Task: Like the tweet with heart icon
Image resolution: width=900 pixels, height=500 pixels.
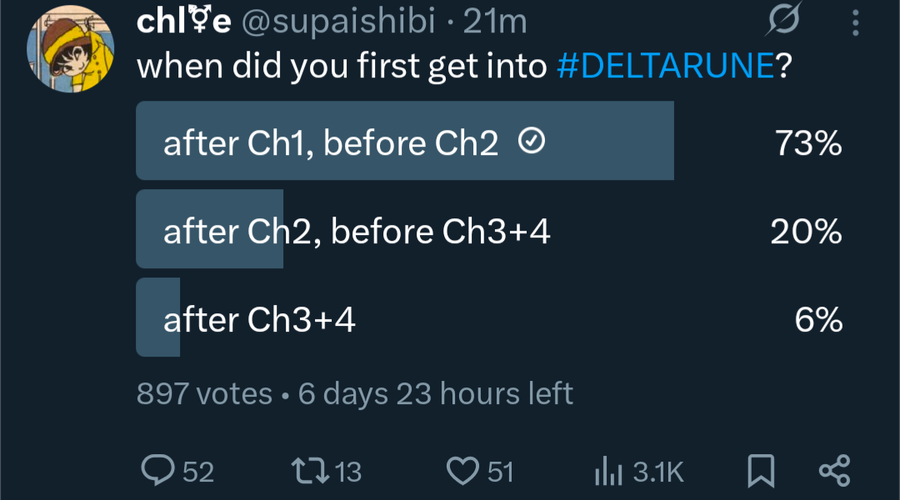Action: coord(463,471)
